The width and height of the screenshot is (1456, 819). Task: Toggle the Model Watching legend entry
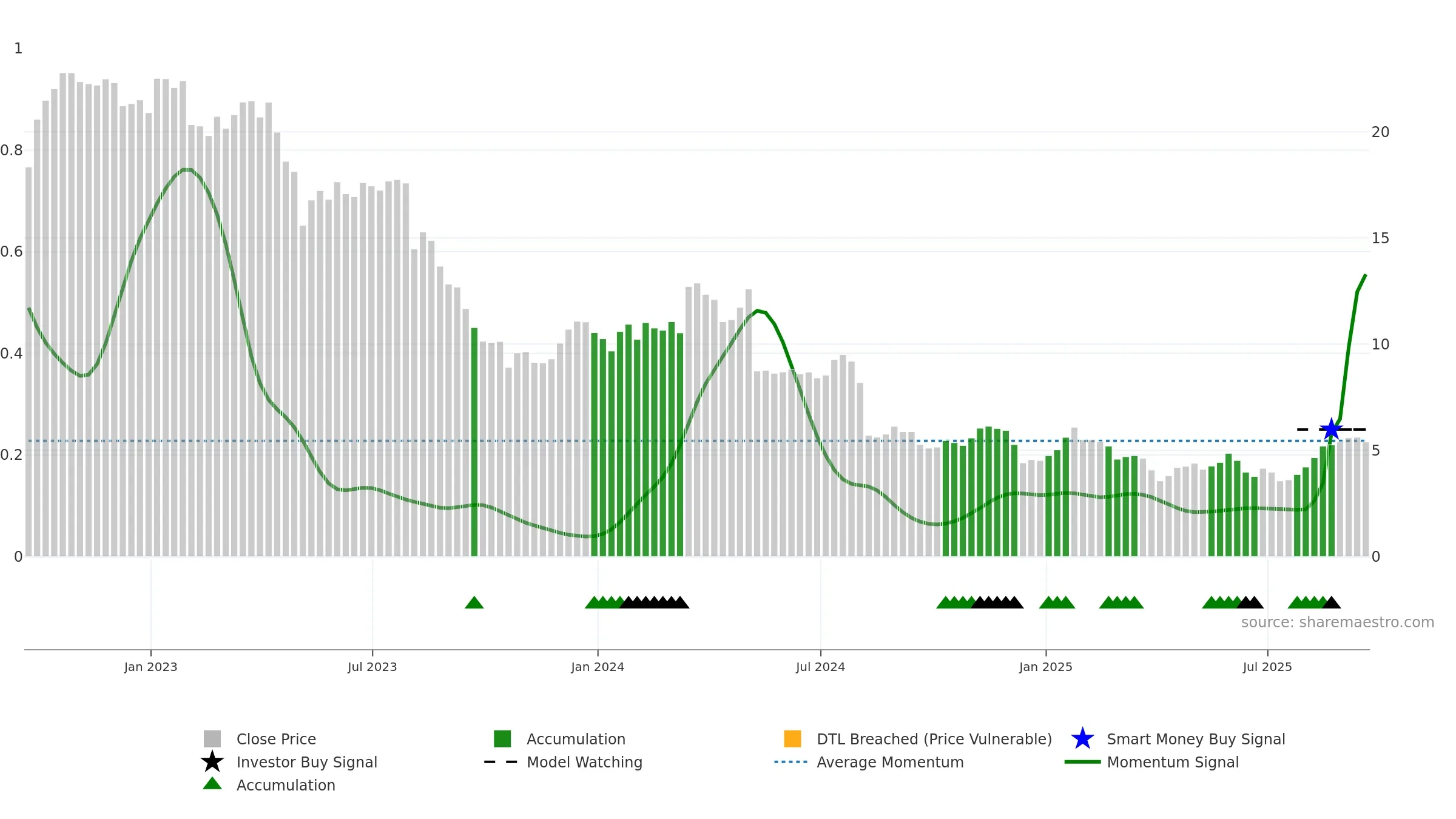563,762
